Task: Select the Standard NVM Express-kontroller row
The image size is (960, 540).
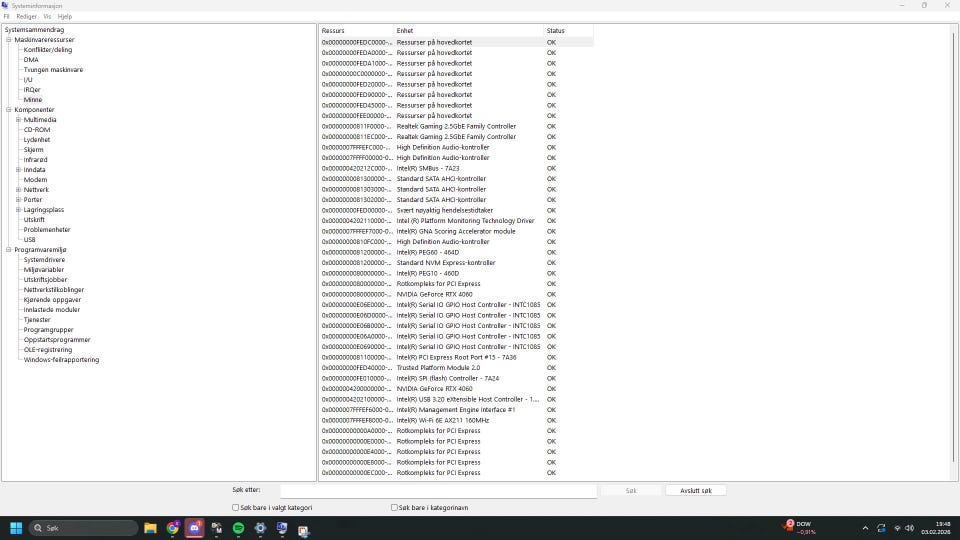Action: pos(456,263)
